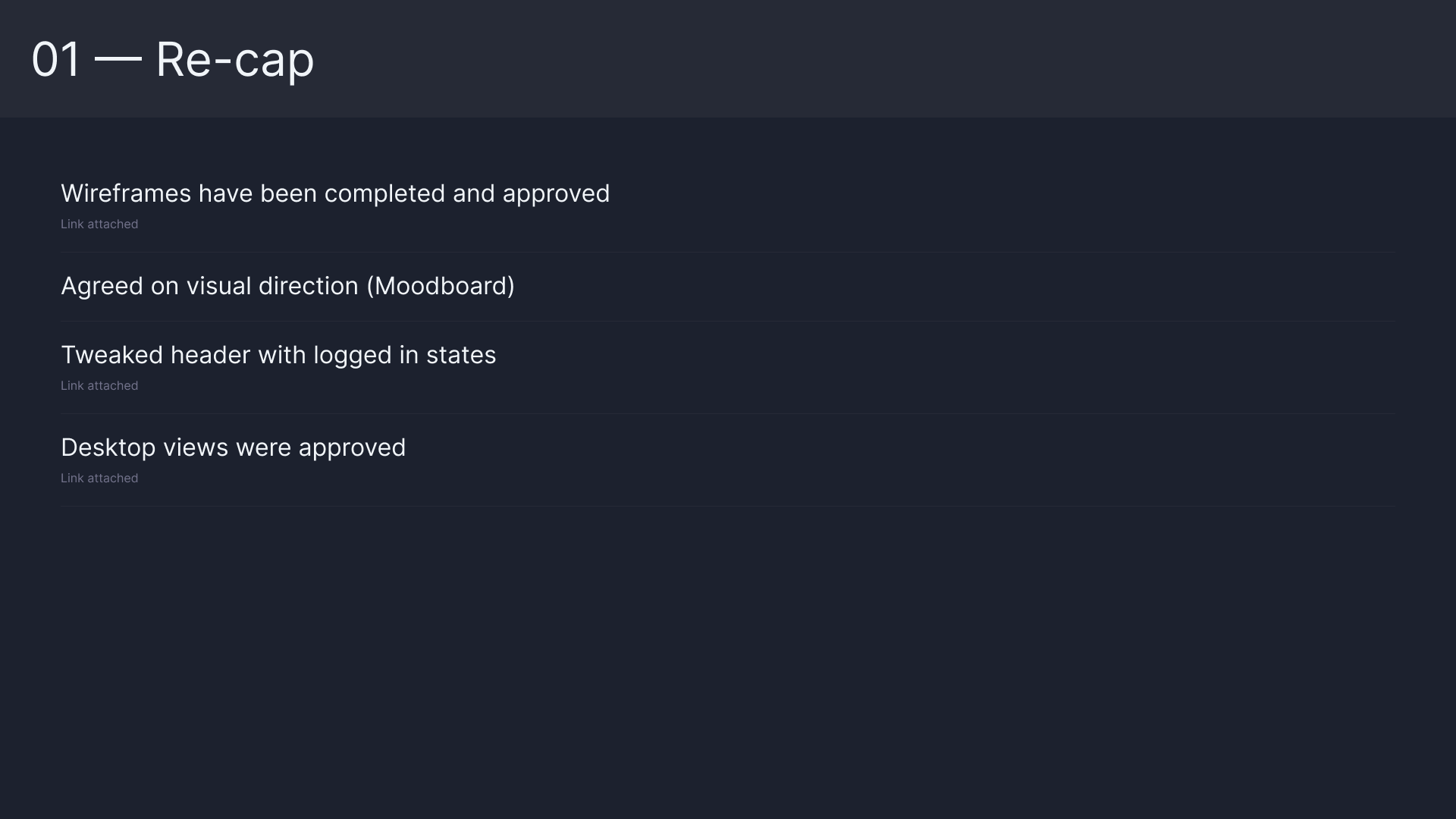The width and height of the screenshot is (1456, 819).
Task: Click the "01" section number in the title
Action: [55, 59]
